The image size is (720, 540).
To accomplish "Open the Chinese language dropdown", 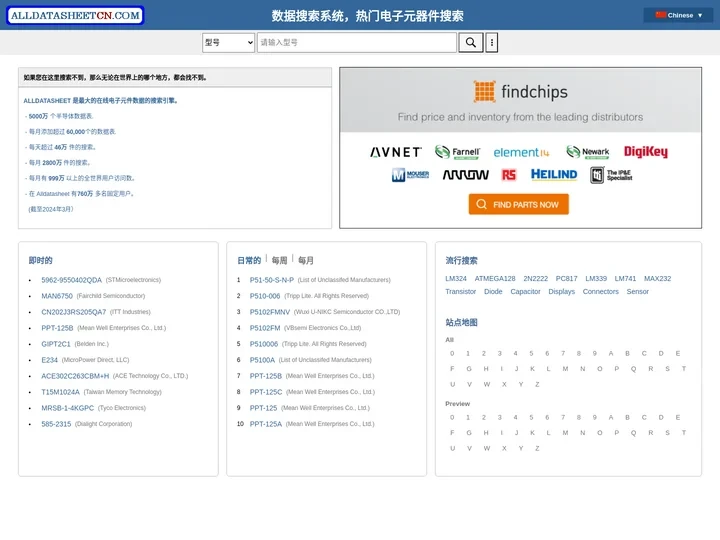I will point(679,15).
